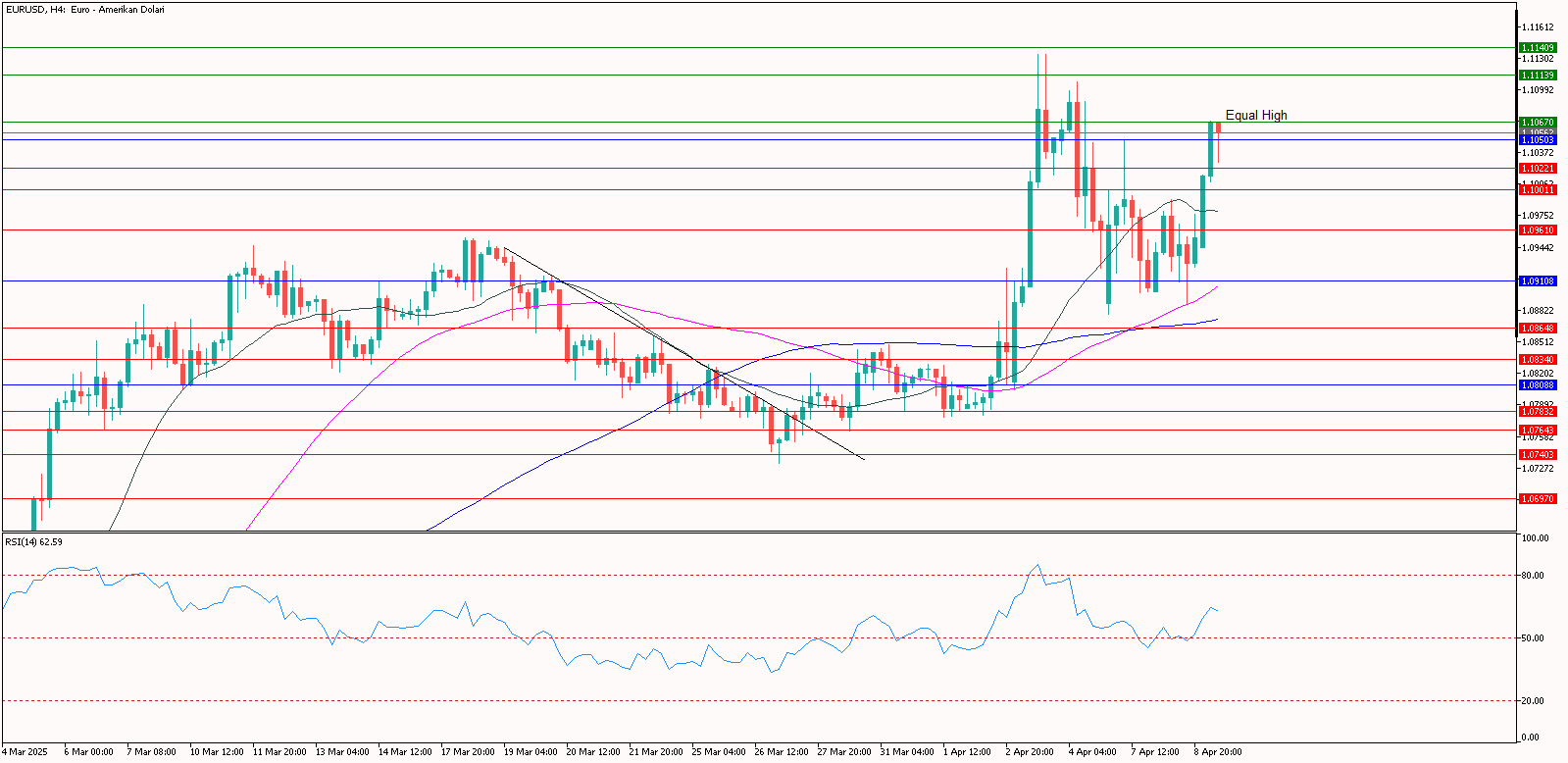Click the 7 Mar 08:00 time label

pyautogui.click(x=151, y=752)
